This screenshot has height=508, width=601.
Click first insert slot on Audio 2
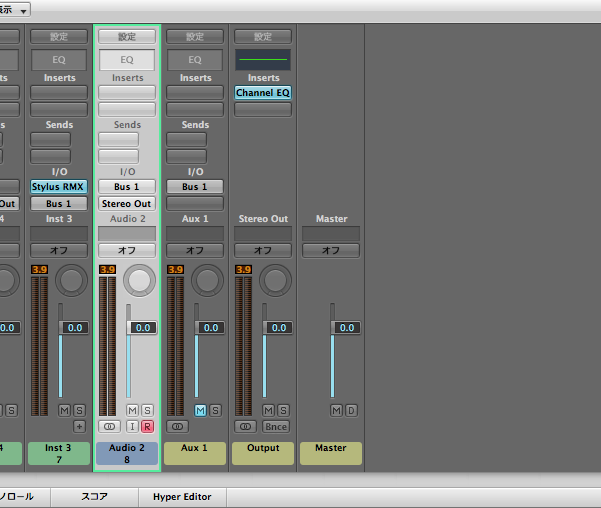tap(127, 93)
